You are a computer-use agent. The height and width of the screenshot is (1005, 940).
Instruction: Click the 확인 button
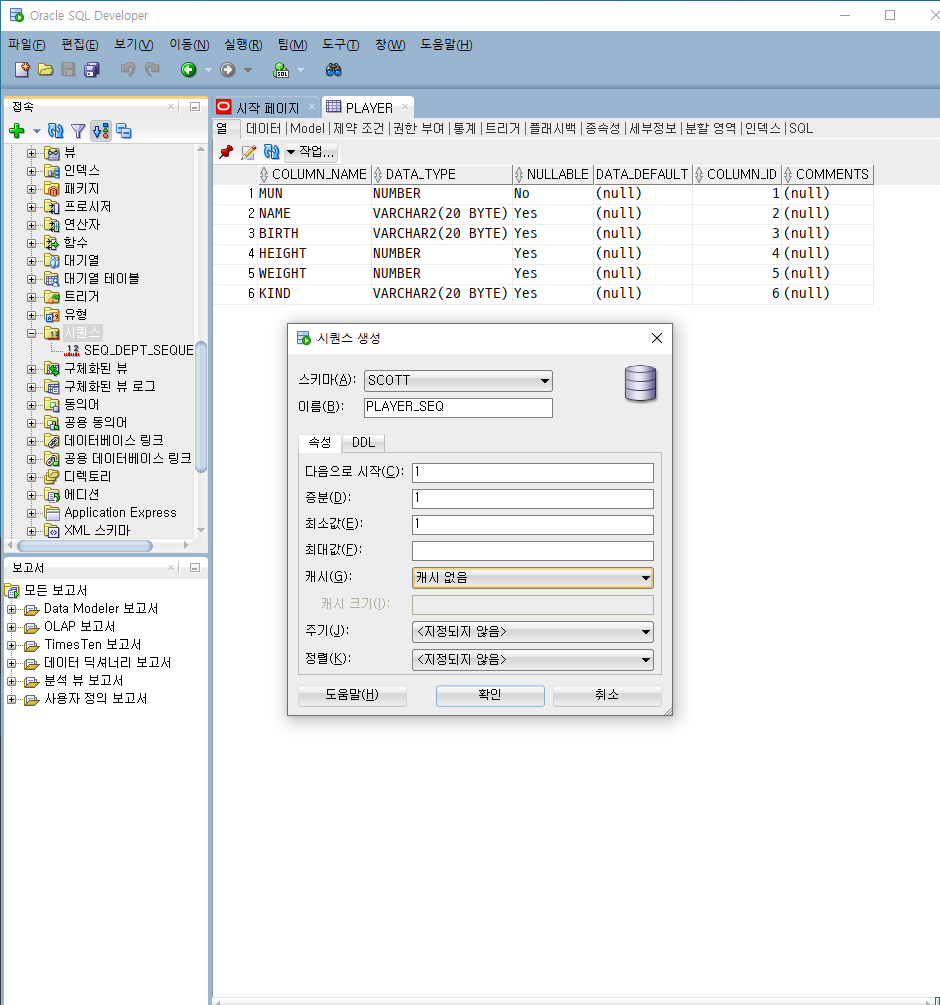(490, 695)
